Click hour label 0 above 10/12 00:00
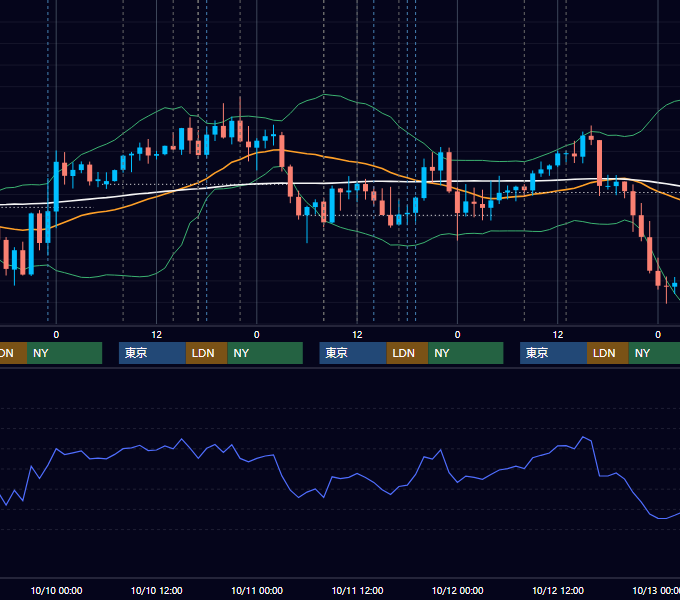Screen dimensions: 680x600 (458, 335)
